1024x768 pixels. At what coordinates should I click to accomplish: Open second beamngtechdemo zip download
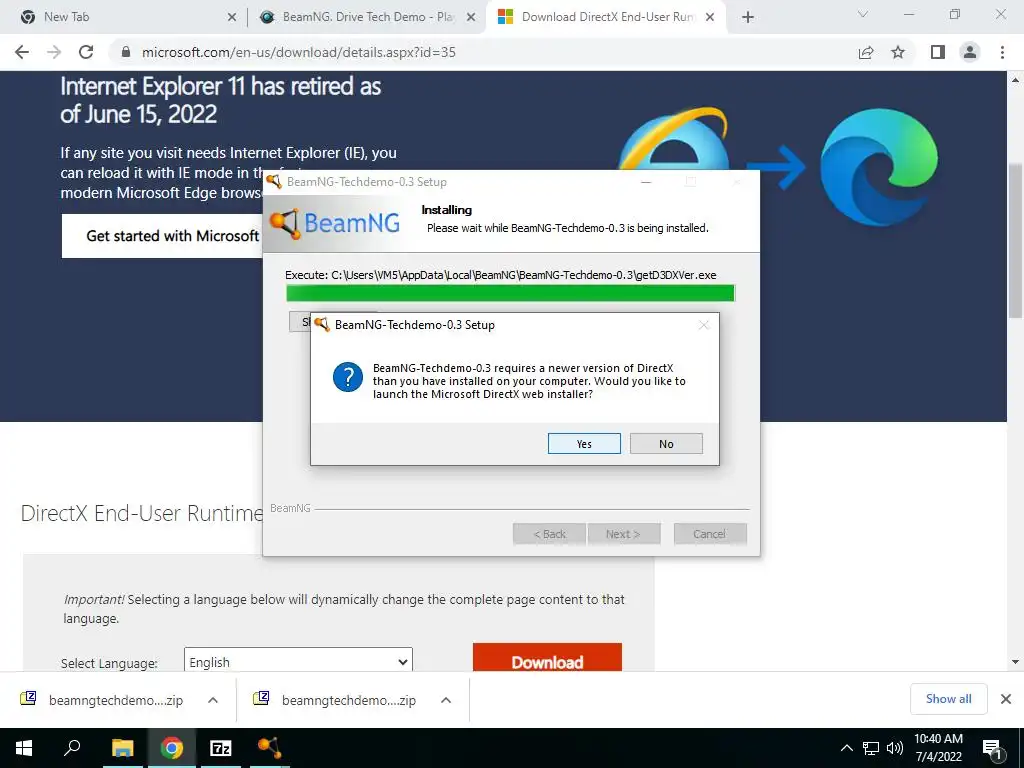tap(335, 700)
